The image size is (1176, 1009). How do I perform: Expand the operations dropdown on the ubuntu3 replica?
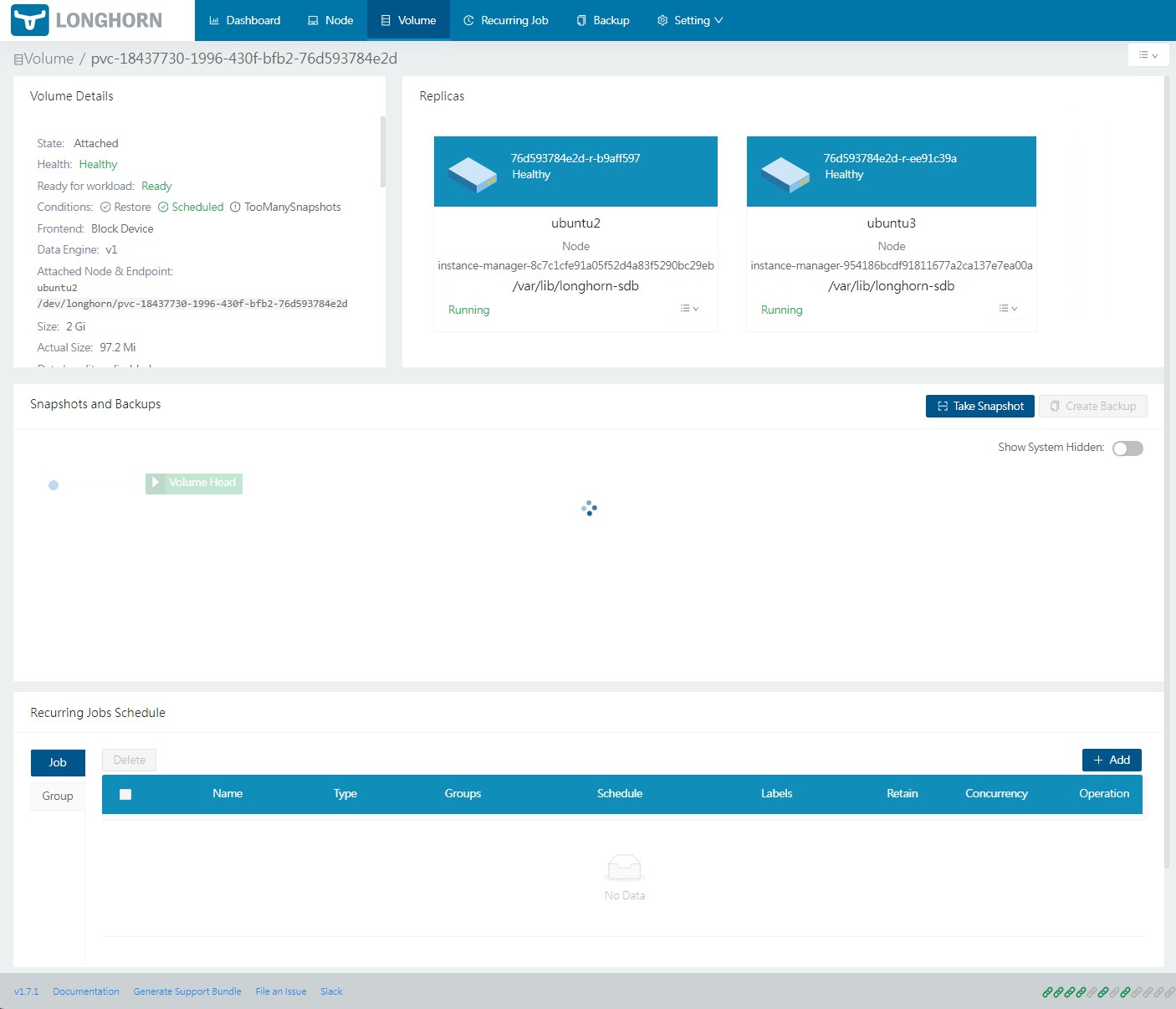point(1008,309)
